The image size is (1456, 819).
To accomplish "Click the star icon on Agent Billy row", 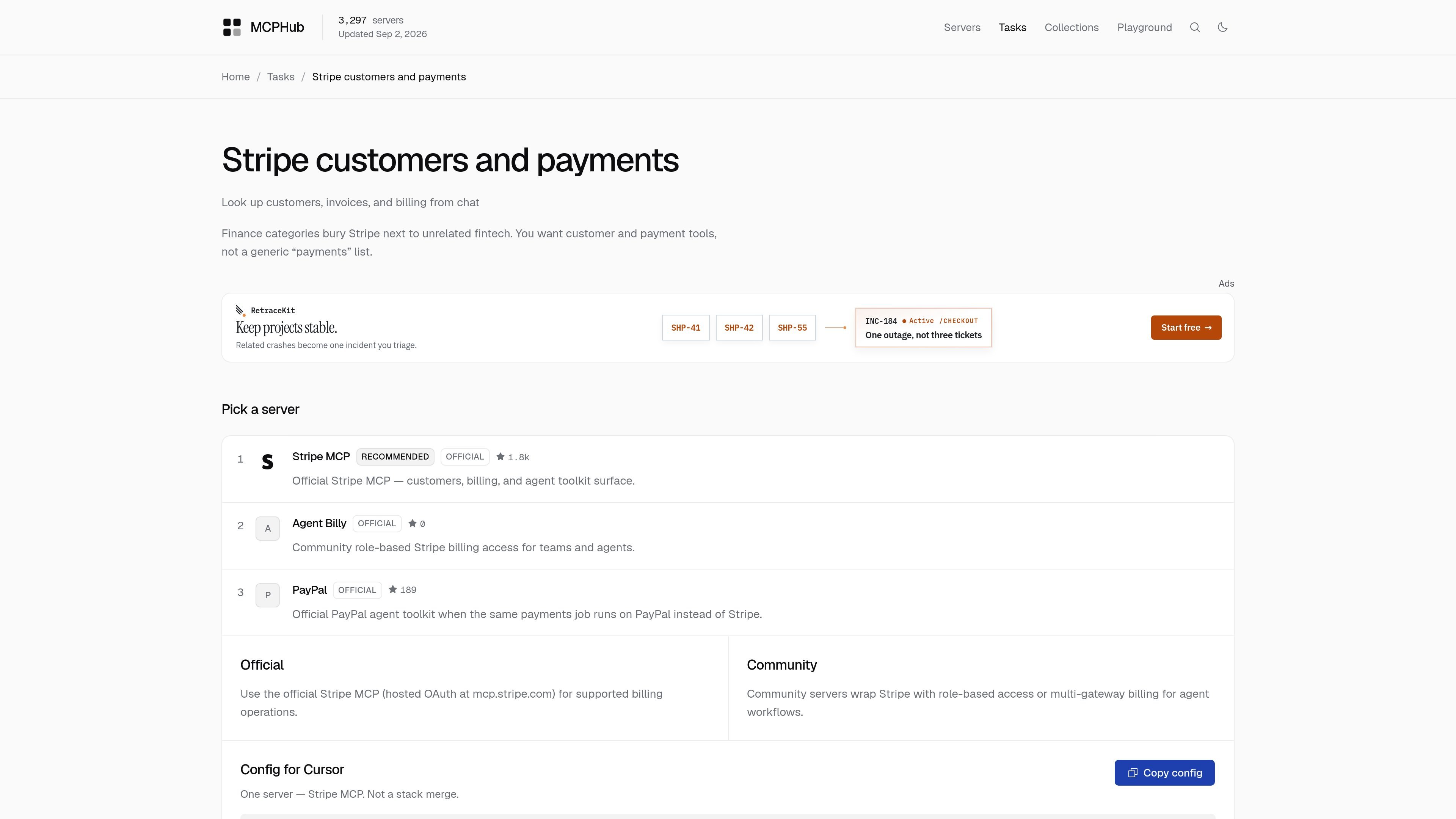I will pyautogui.click(x=413, y=523).
